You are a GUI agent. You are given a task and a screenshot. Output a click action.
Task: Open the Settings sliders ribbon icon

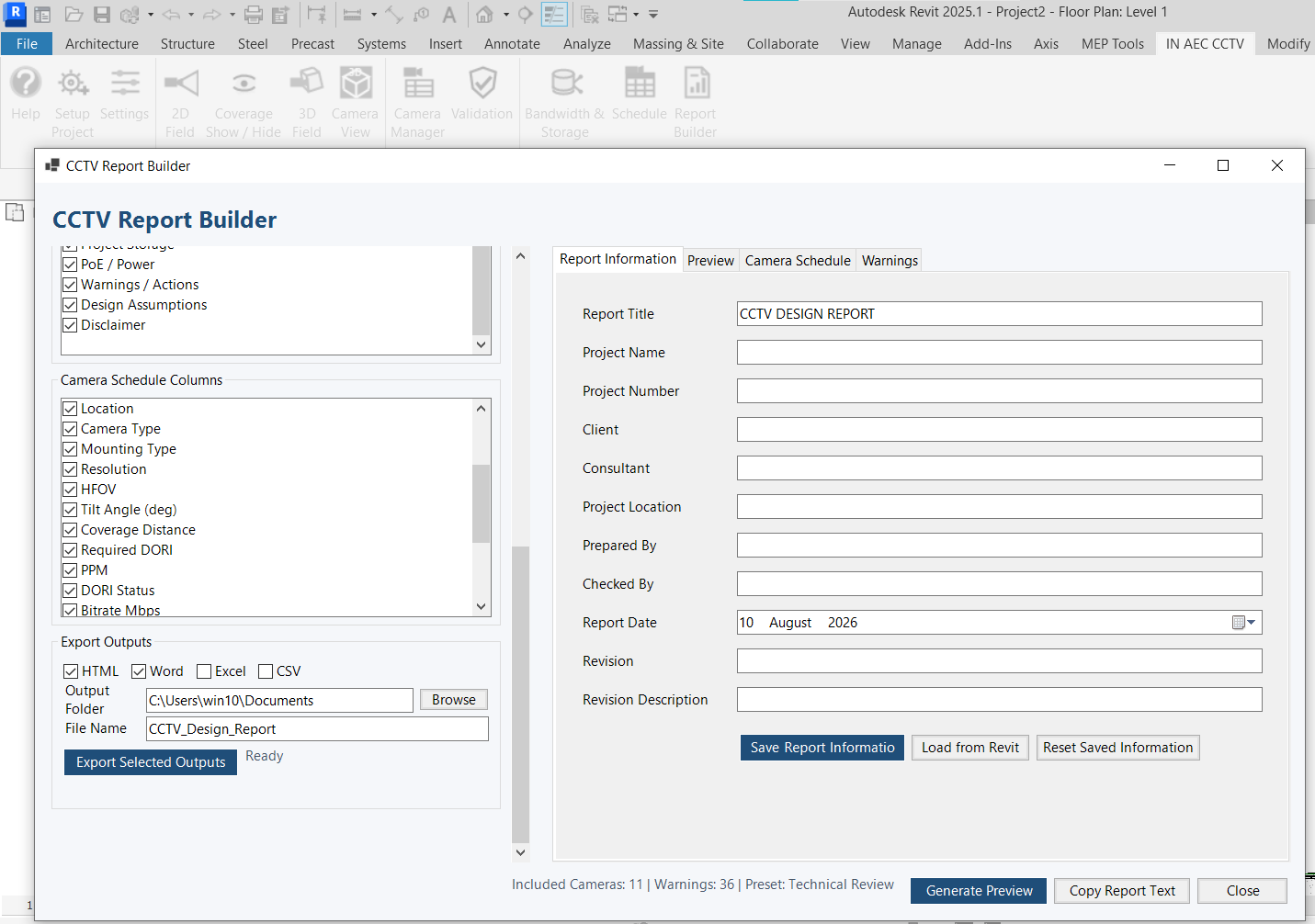coord(125,84)
